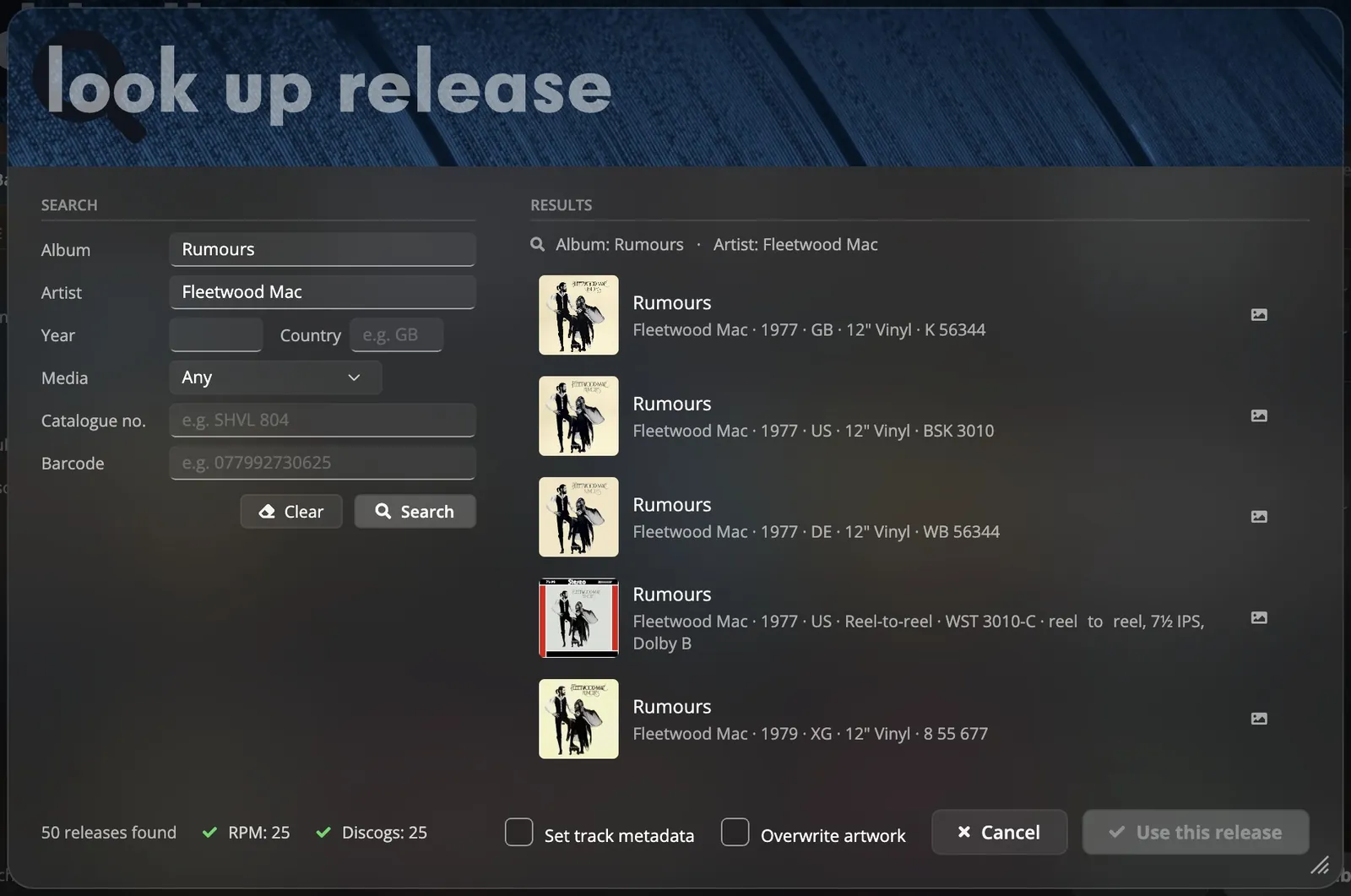The image size is (1351, 896).
Task: Select the US BSK 3010 cover thumbnail
Action: 578,415
